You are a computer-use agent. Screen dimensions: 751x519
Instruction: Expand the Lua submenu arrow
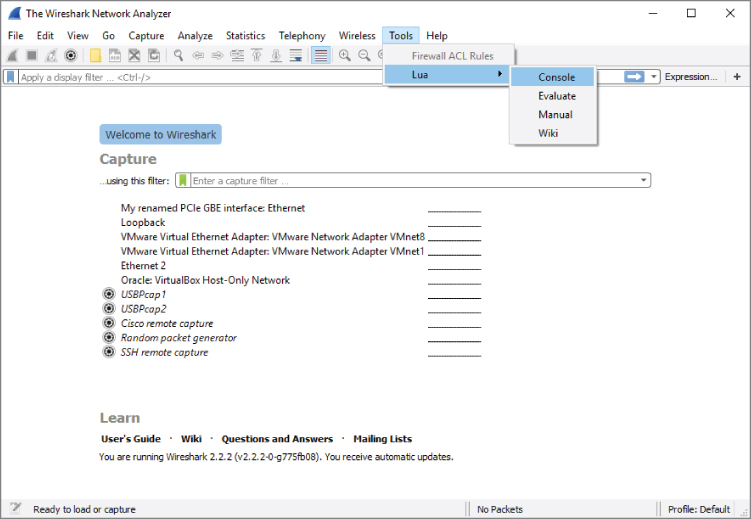pos(500,74)
